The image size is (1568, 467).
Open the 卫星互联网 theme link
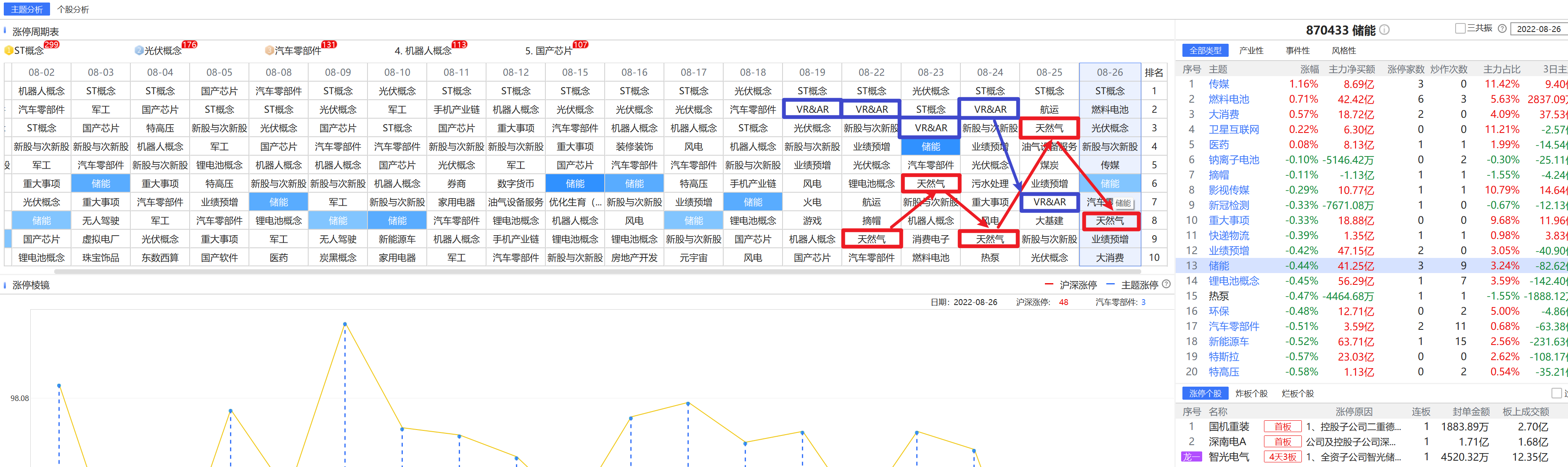pos(1234,130)
